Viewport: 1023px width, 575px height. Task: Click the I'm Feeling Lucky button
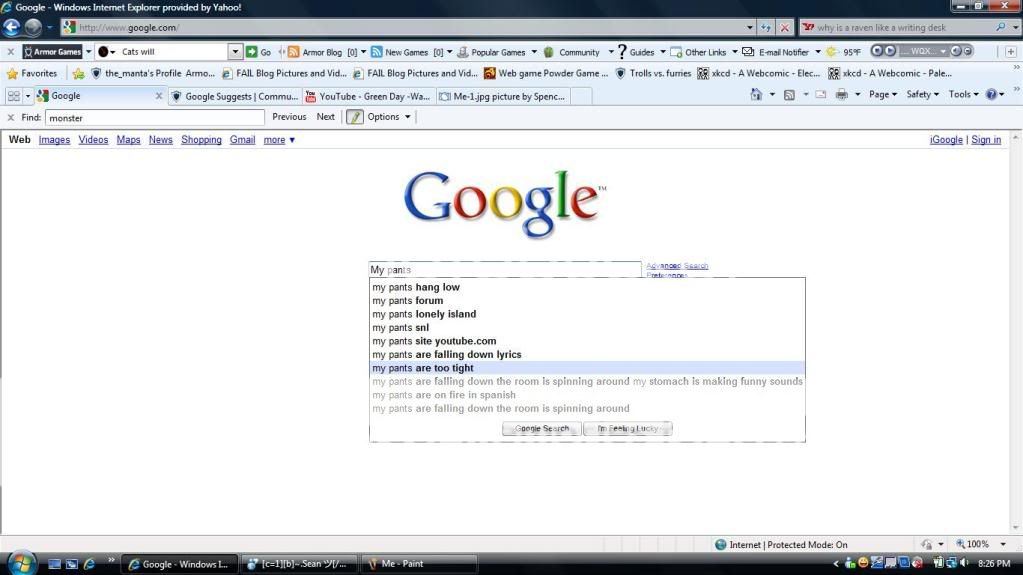point(628,429)
